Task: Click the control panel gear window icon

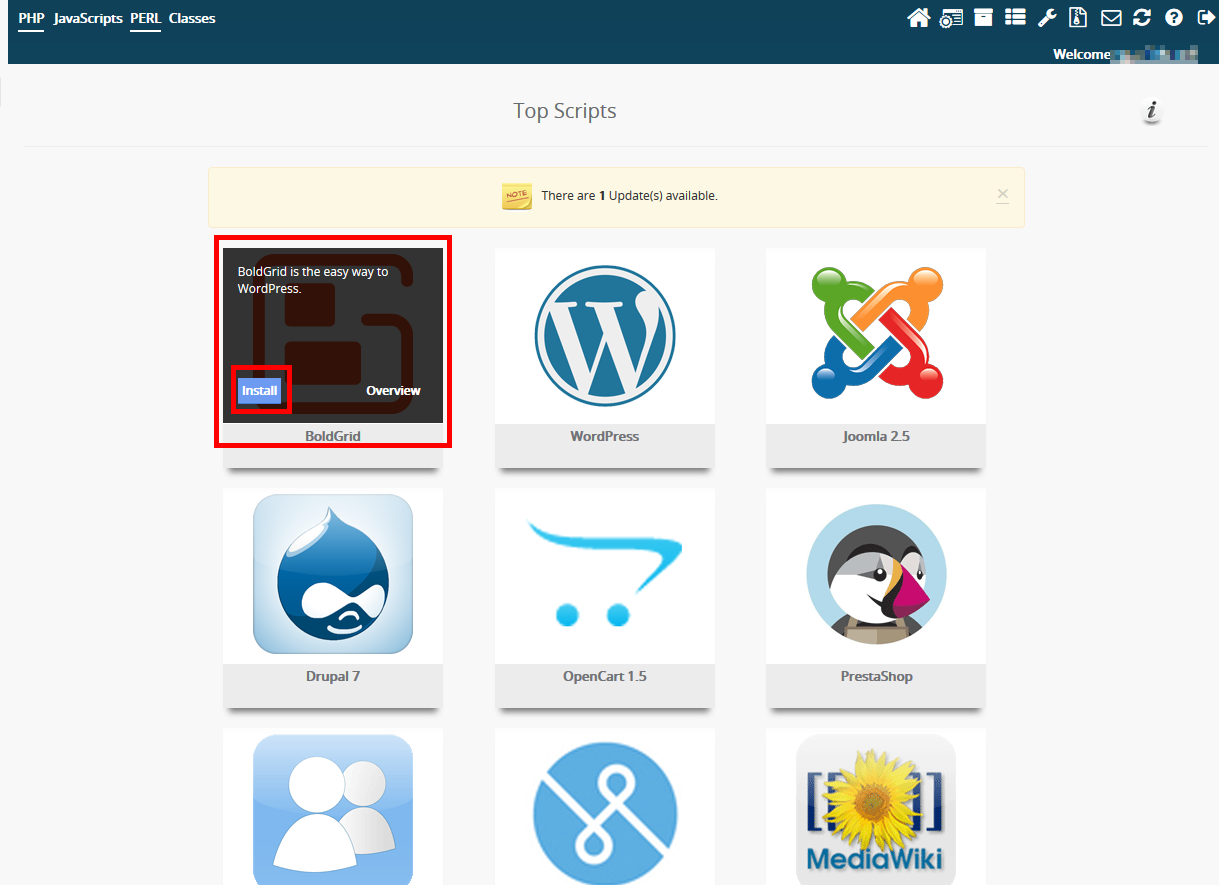Action: (x=951, y=18)
